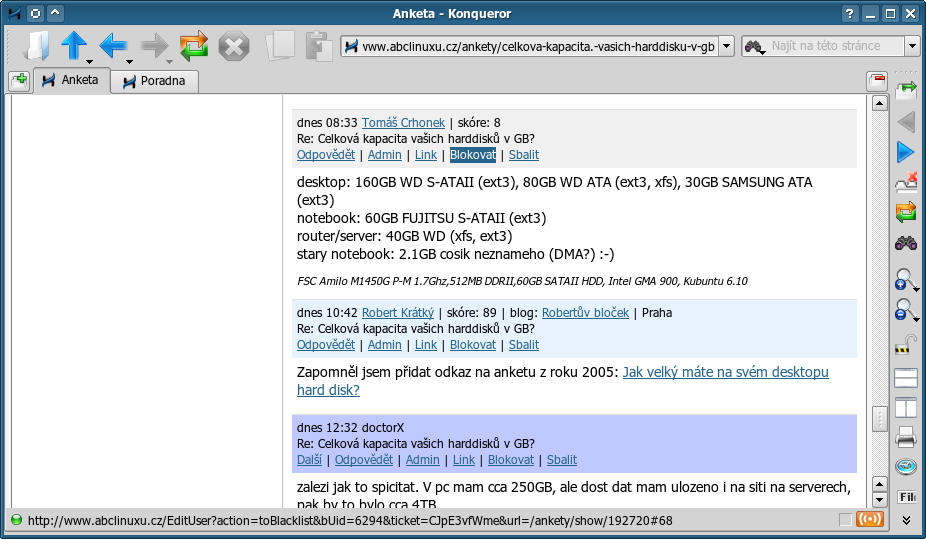Image resolution: width=926 pixels, height=539 pixels.
Task: Expand the search field dropdown arrow
Action: point(912,46)
